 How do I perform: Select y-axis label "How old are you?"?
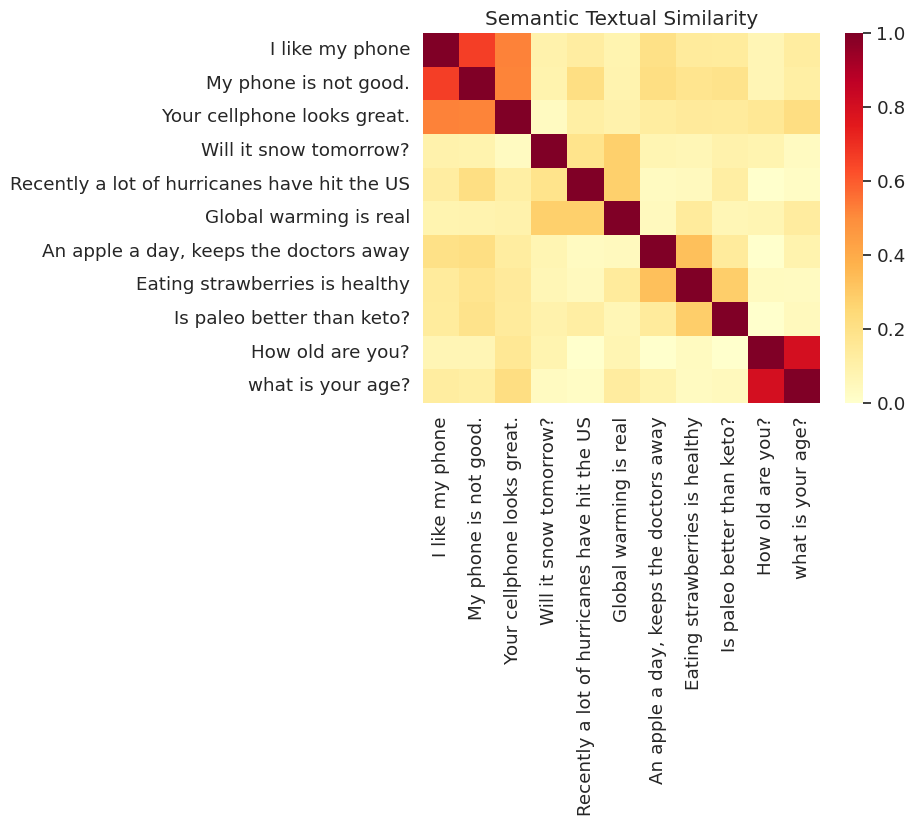[x=330, y=352]
